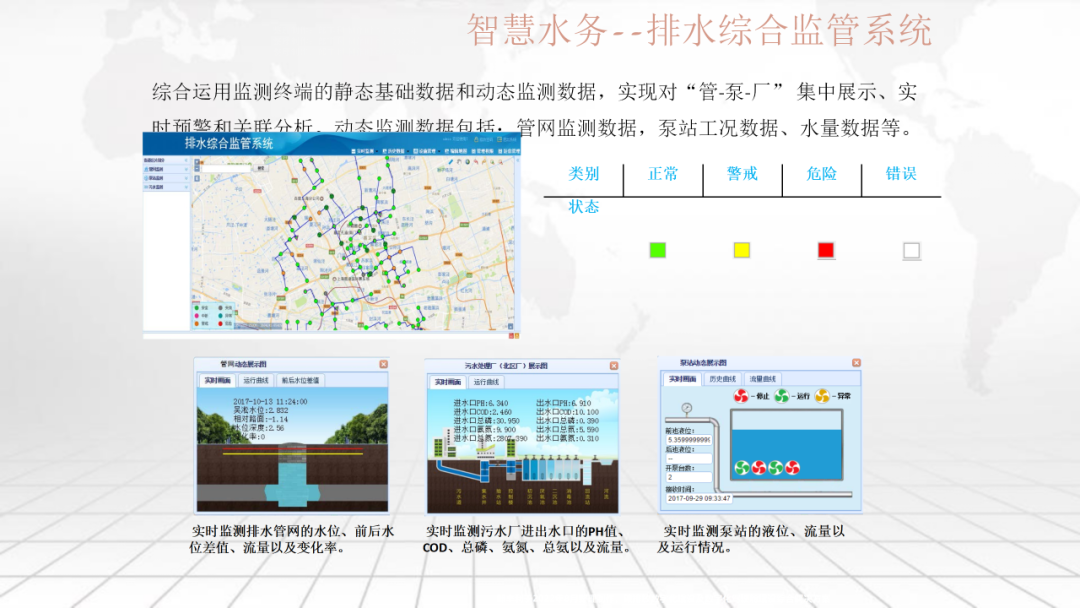The width and height of the screenshot is (1080, 608).
Task: Click the red 危险 status swatch
Action: (x=826, y=250)
